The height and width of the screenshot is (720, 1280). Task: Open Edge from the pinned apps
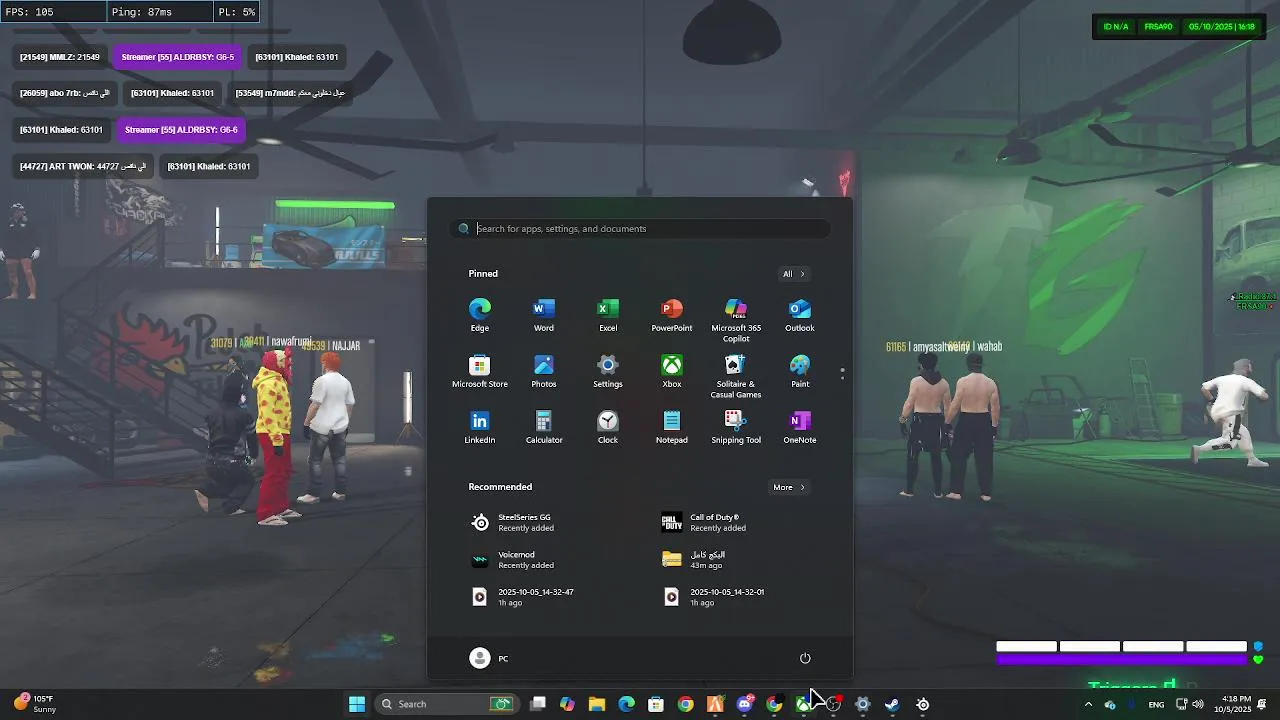tap(480, 315)
